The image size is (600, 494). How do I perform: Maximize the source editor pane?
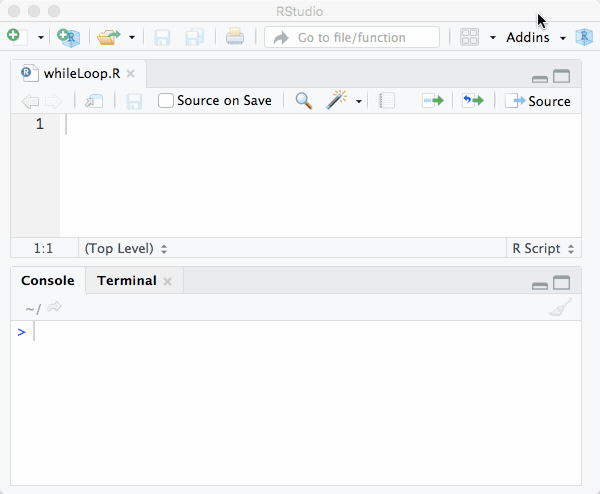pos(561,77)
